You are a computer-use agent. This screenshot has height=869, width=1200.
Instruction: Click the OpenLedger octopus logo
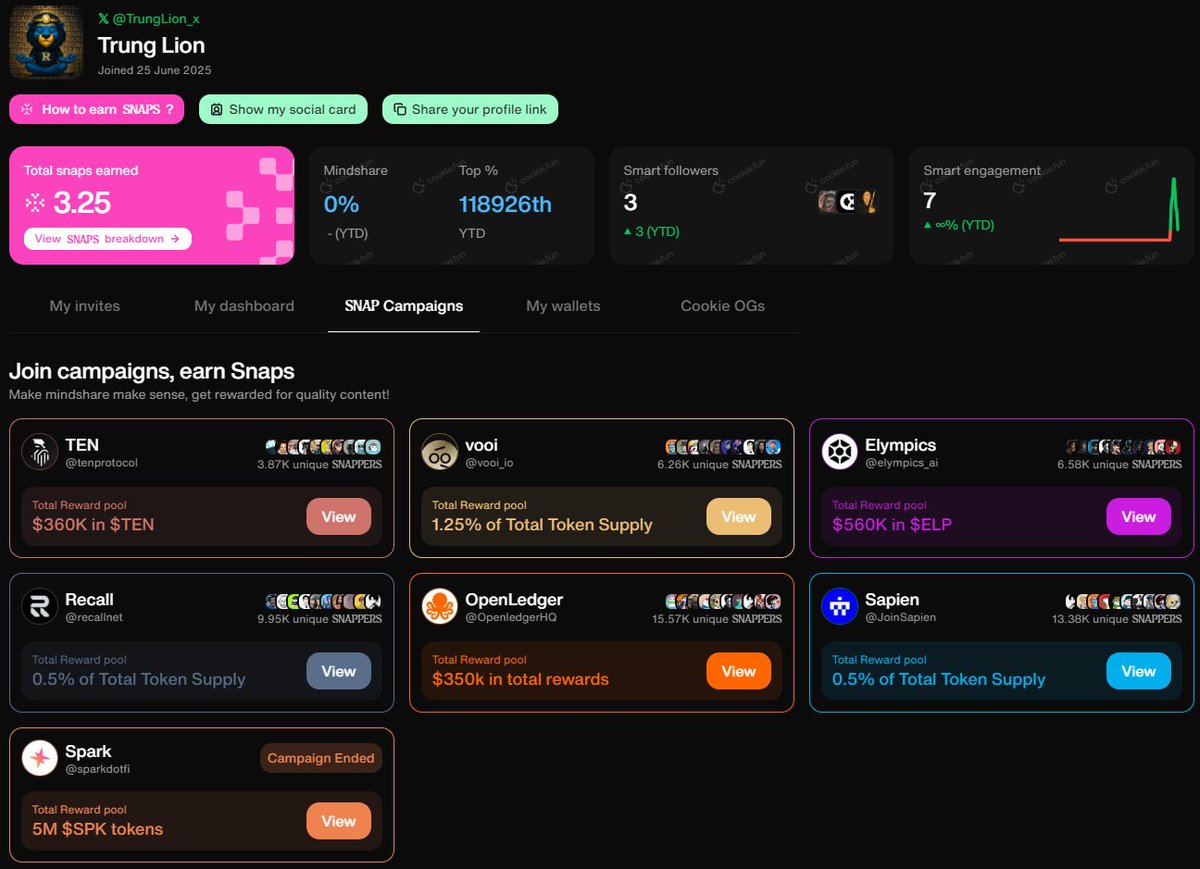pyautogui.click(x=440, y=606)
